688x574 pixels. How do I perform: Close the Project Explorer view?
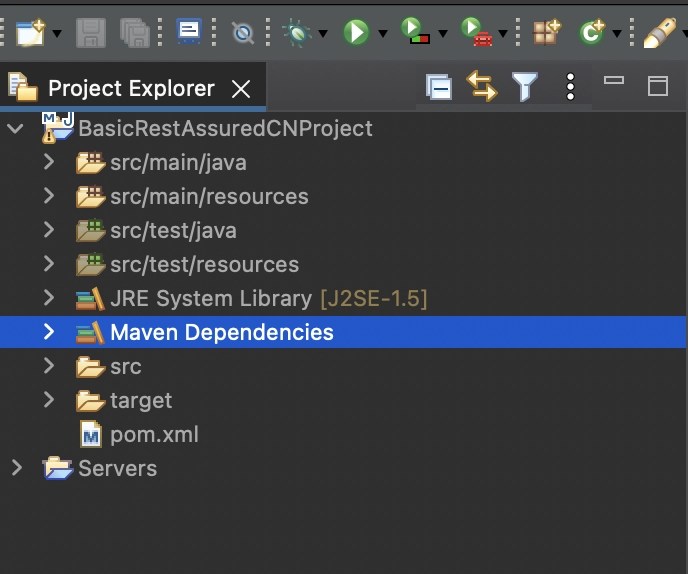tap(241, 89)
